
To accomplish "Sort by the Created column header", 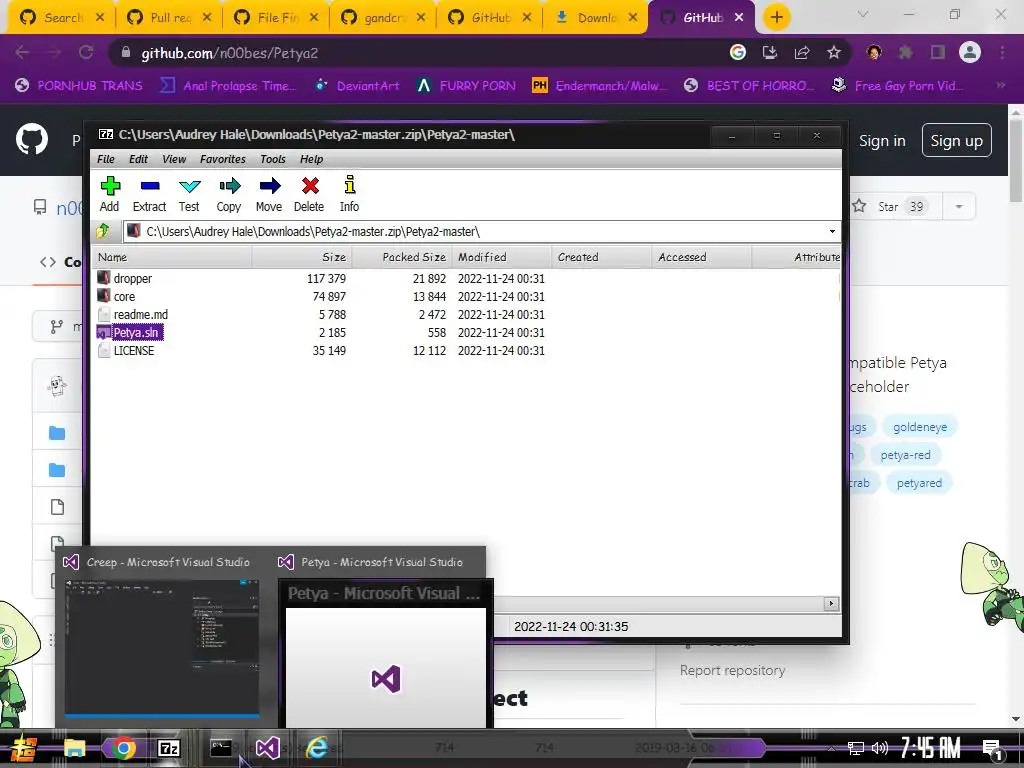I will [x=601, y=257].
